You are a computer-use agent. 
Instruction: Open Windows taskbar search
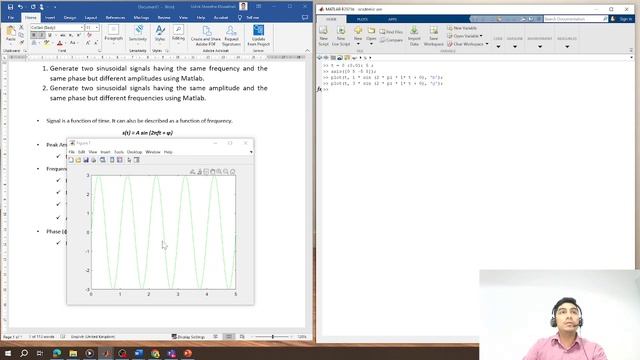(x=24, y=353)
